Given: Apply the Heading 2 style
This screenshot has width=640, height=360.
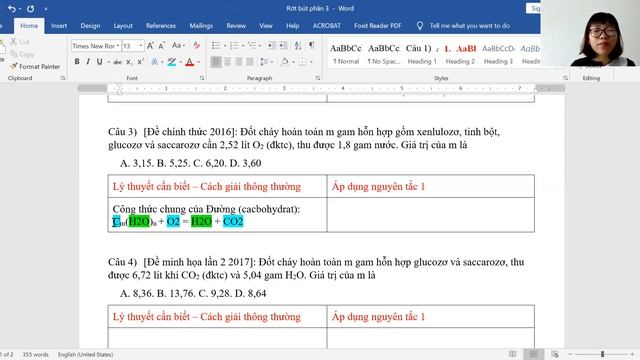Looking at the screenshot, I should pyautogui.click(x=460, y=54).
